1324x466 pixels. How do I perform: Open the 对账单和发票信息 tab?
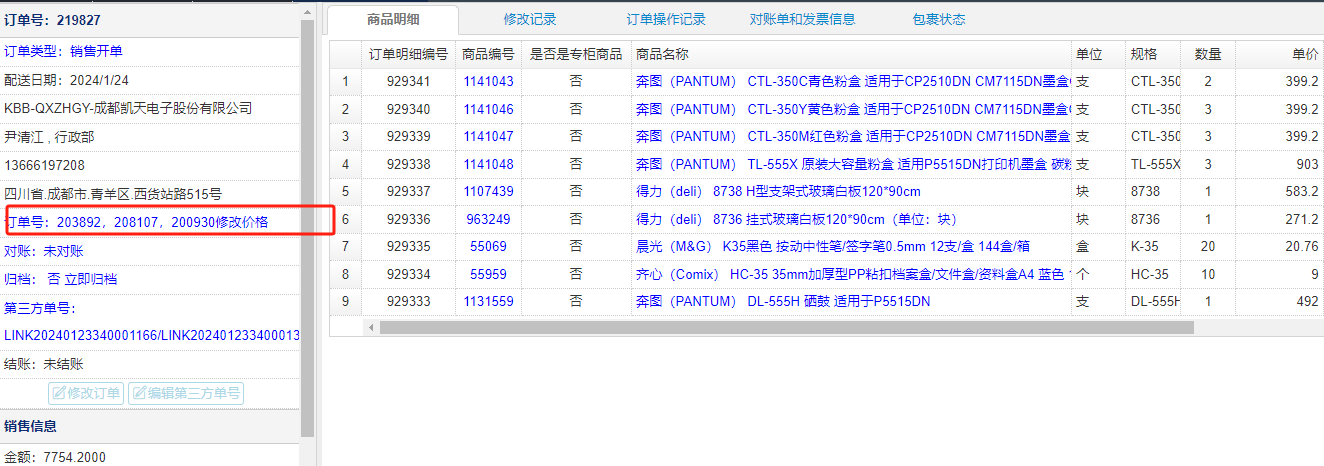(x=802, y=19)
